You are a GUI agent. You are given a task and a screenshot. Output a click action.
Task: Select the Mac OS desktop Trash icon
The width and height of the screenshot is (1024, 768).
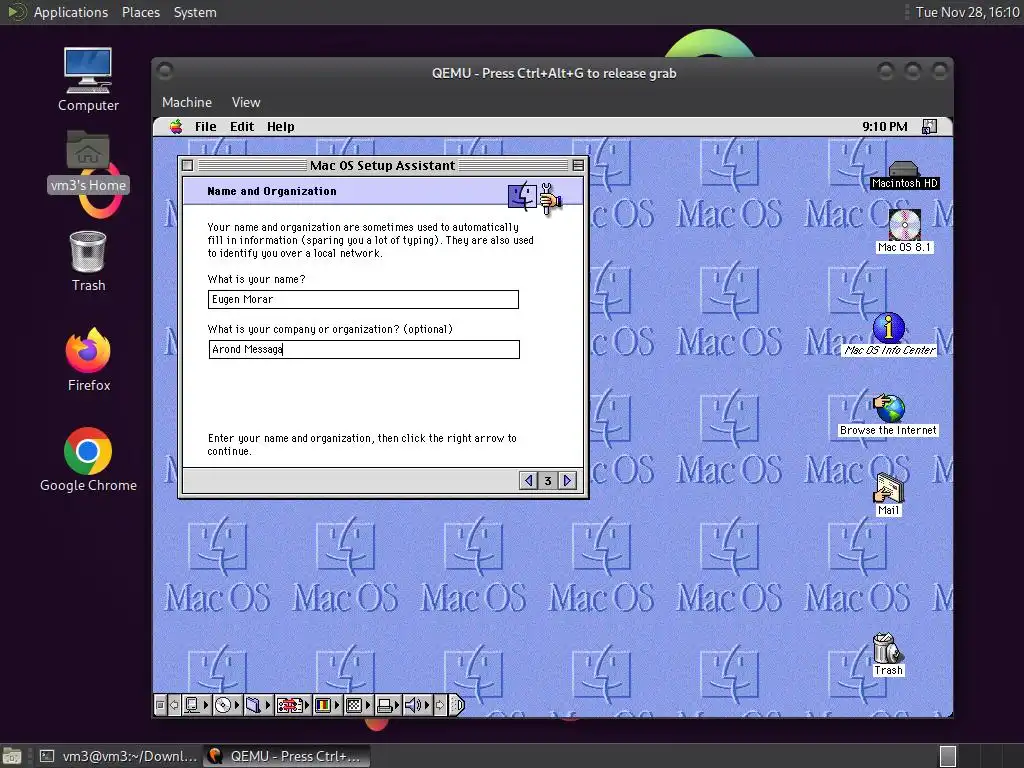click(888, 654)
